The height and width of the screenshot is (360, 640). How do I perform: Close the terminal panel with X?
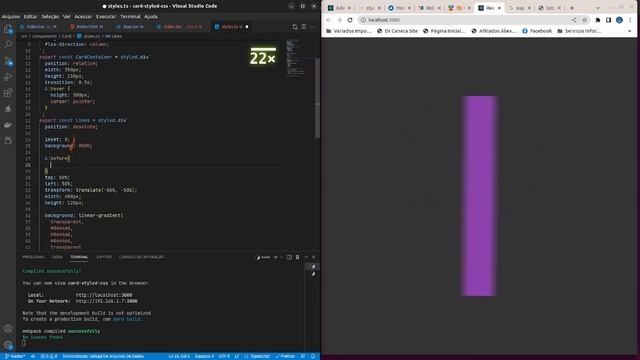coord(313,257)
